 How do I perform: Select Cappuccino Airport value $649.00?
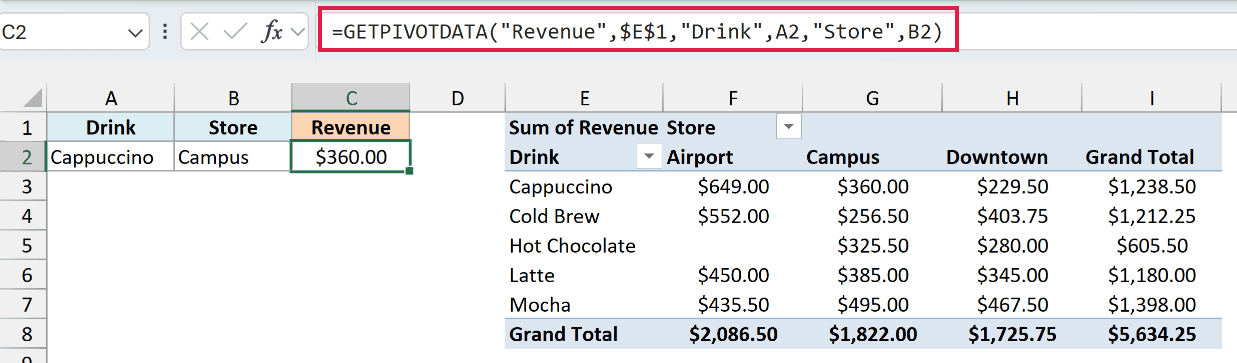pyautogui.click(x=733, y=187)
